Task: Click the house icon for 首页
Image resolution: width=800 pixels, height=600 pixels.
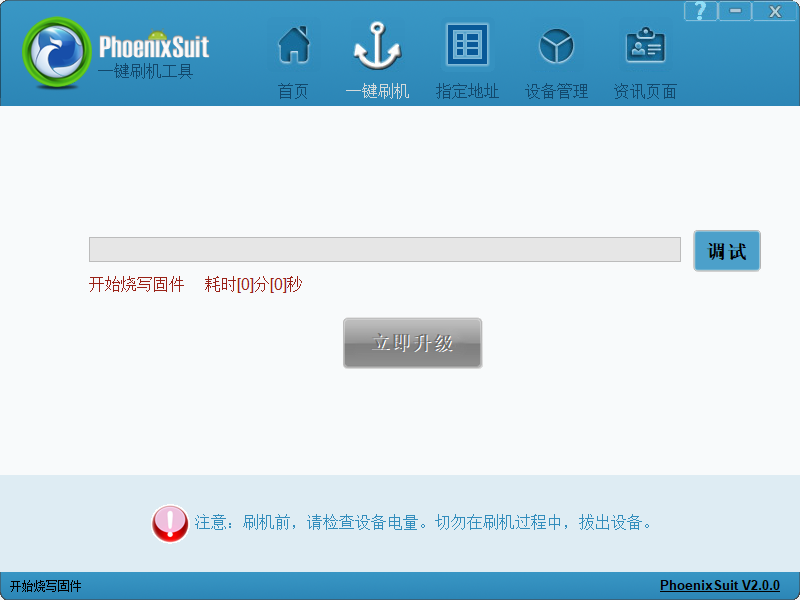Action: point(293,45)
